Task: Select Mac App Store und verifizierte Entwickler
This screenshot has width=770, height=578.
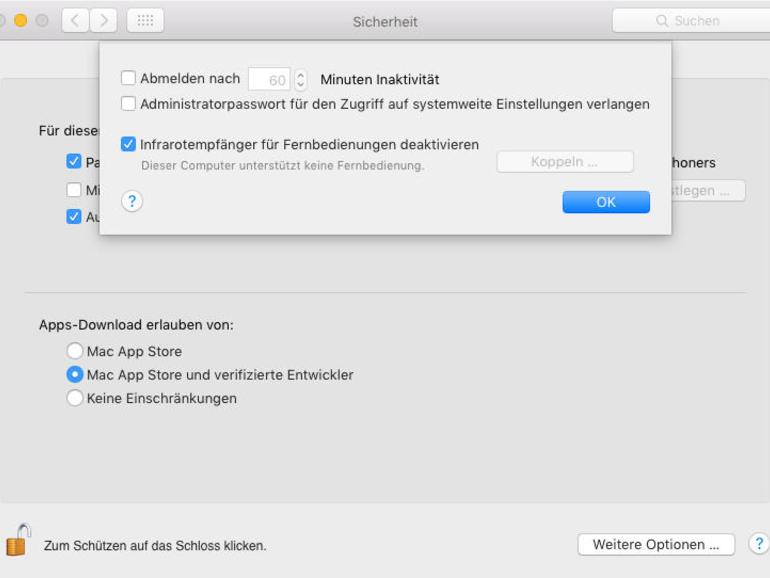Action: [75, 374]
